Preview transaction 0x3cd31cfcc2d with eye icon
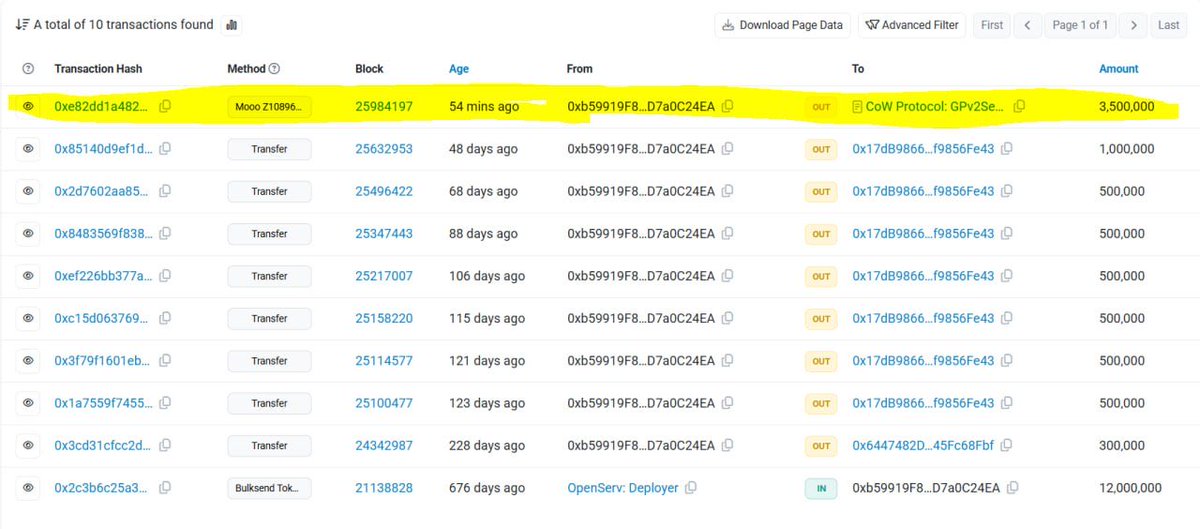Viewport: 1200px width, 529px height. (28, 445)
